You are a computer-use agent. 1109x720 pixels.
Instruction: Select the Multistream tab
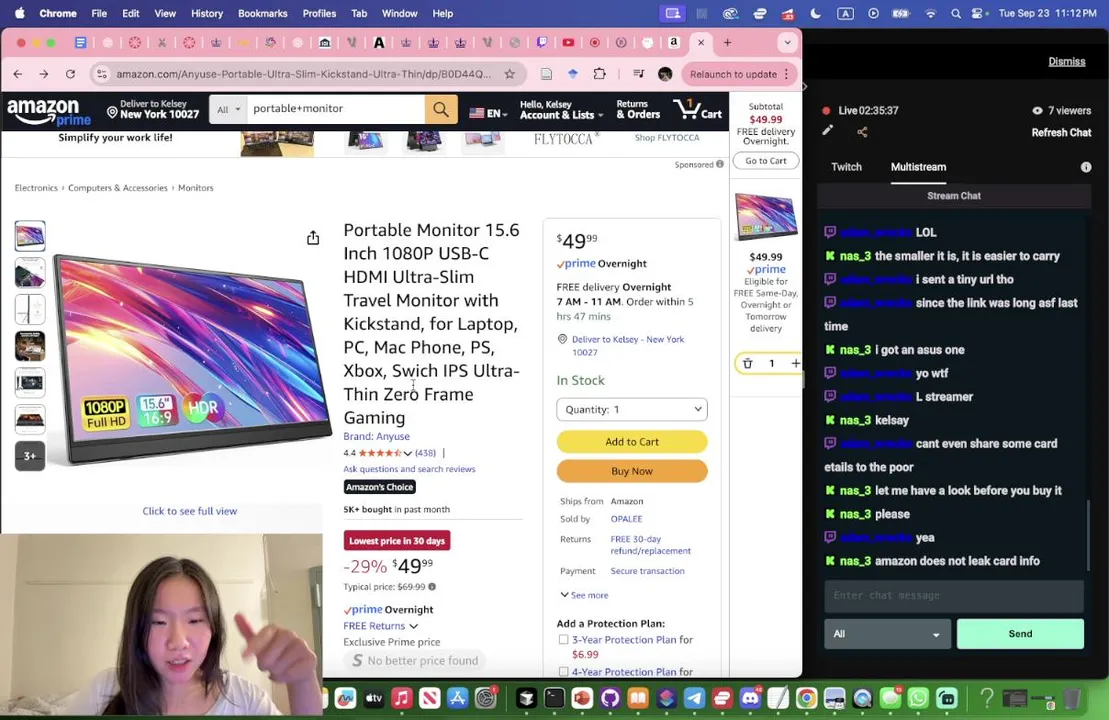[918, 167]
